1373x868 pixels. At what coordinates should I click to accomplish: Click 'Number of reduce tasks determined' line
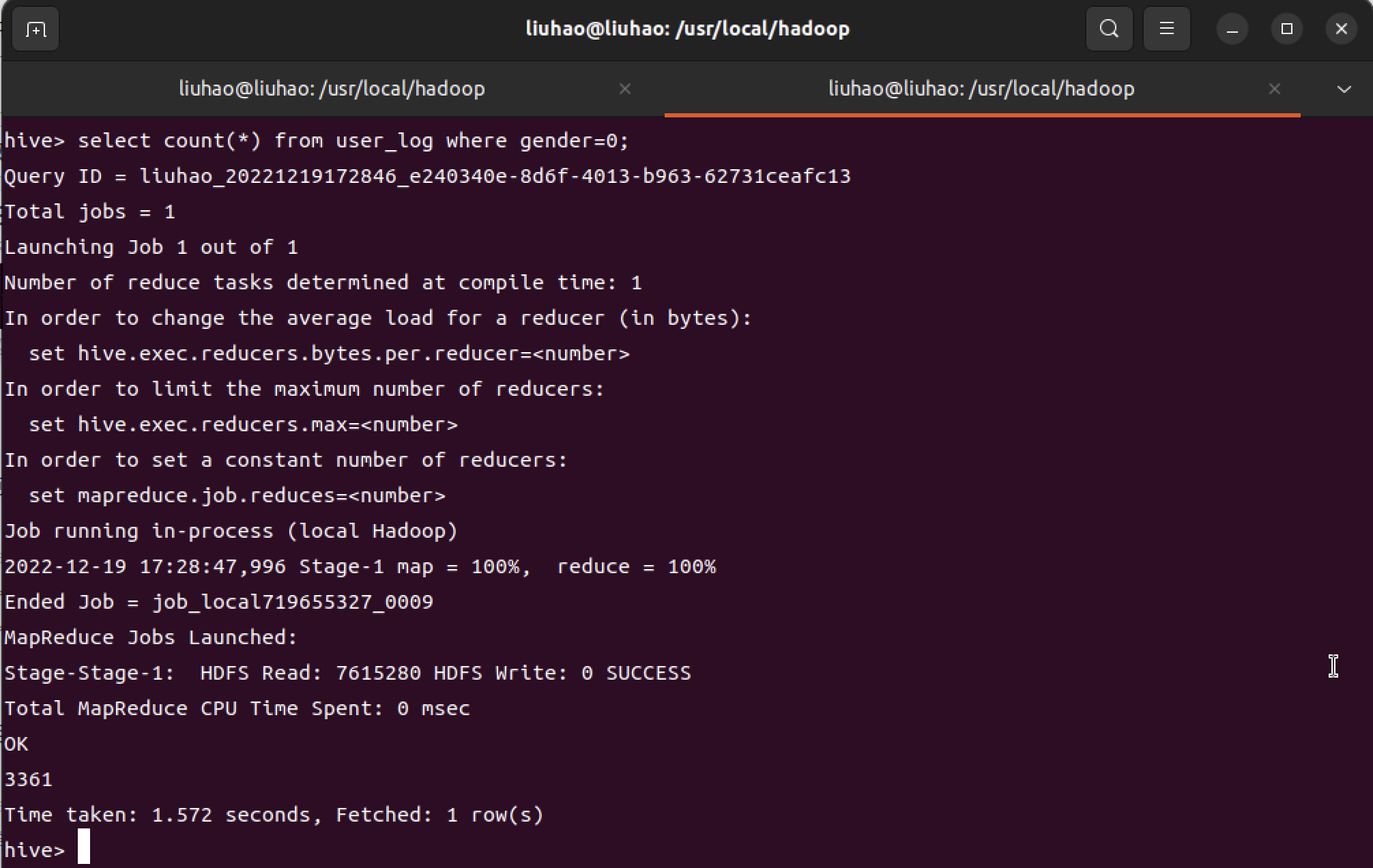pos(323,283)
